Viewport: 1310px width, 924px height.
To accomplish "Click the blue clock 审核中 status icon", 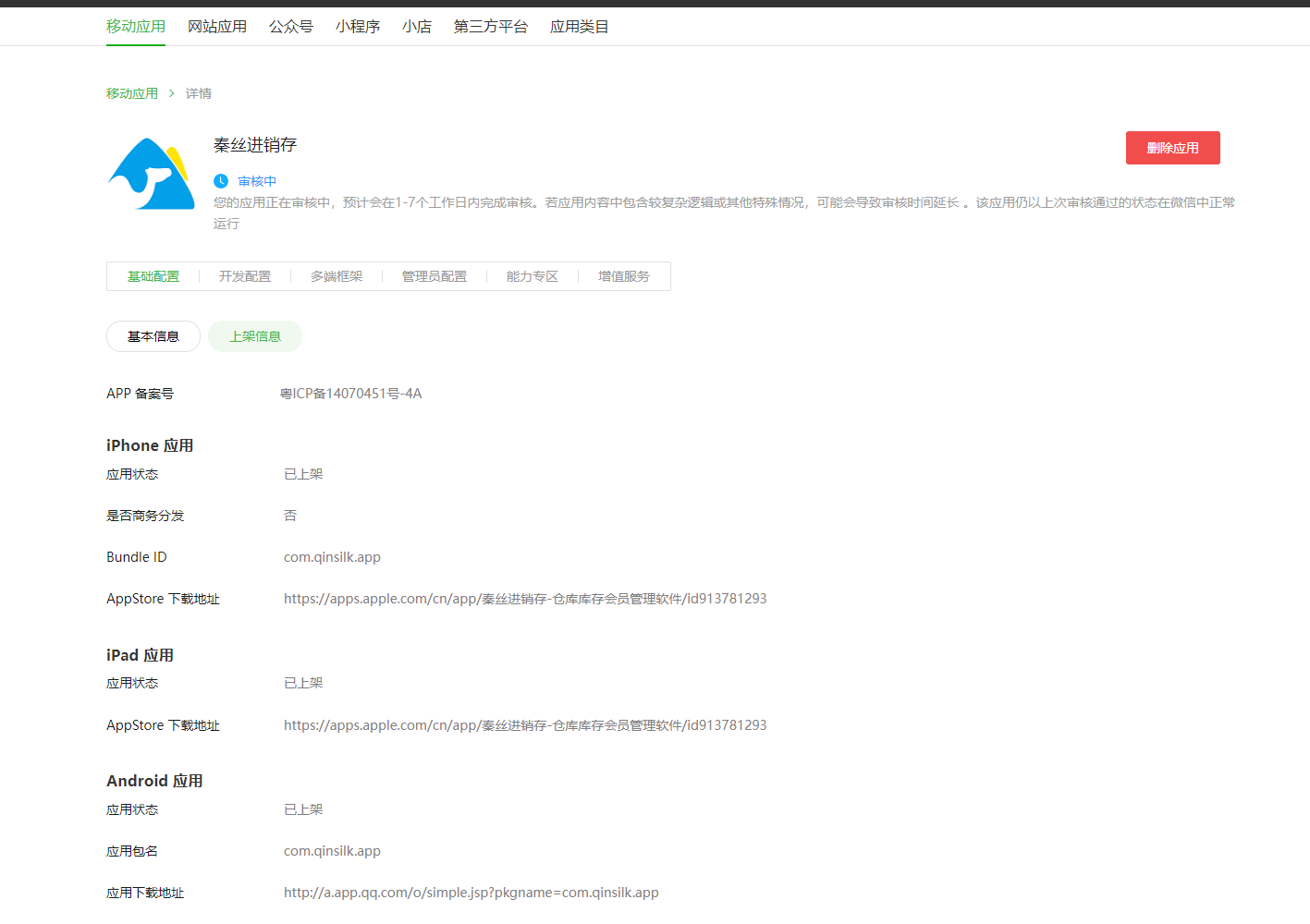I will coord(221,181).
